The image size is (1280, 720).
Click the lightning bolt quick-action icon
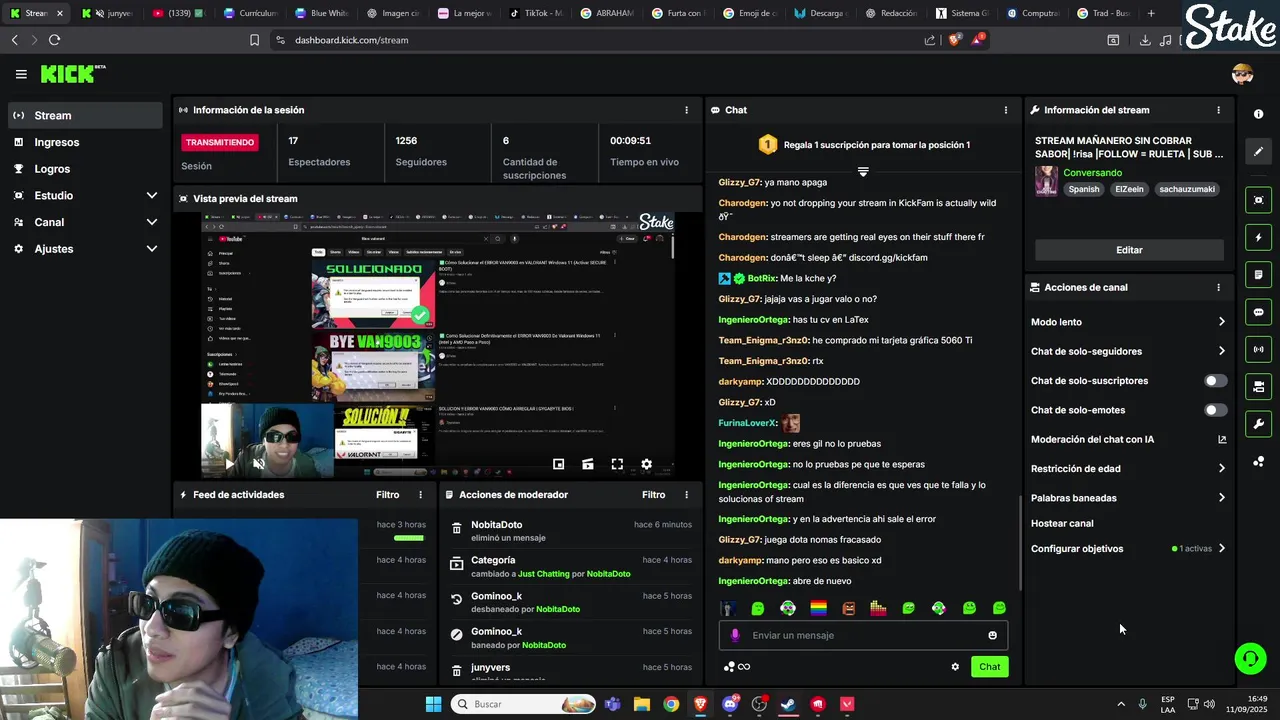[x=1258, y=237]
